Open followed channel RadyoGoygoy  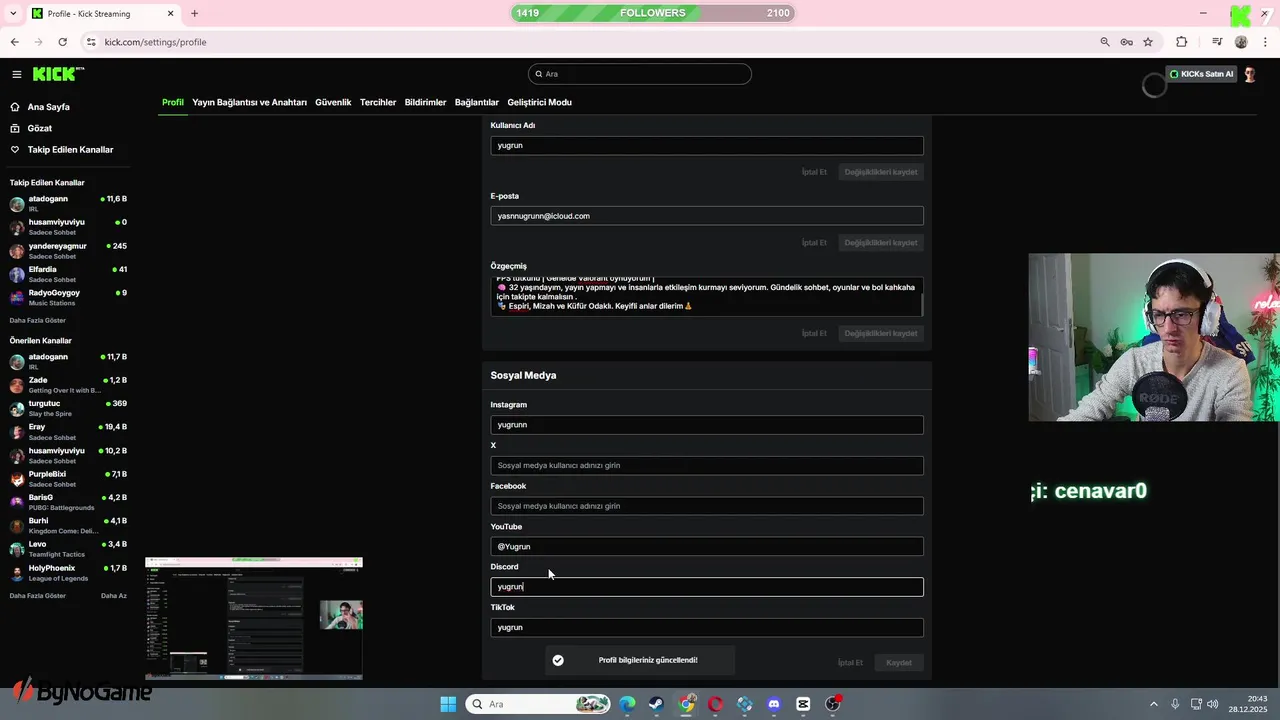point(68,297)
